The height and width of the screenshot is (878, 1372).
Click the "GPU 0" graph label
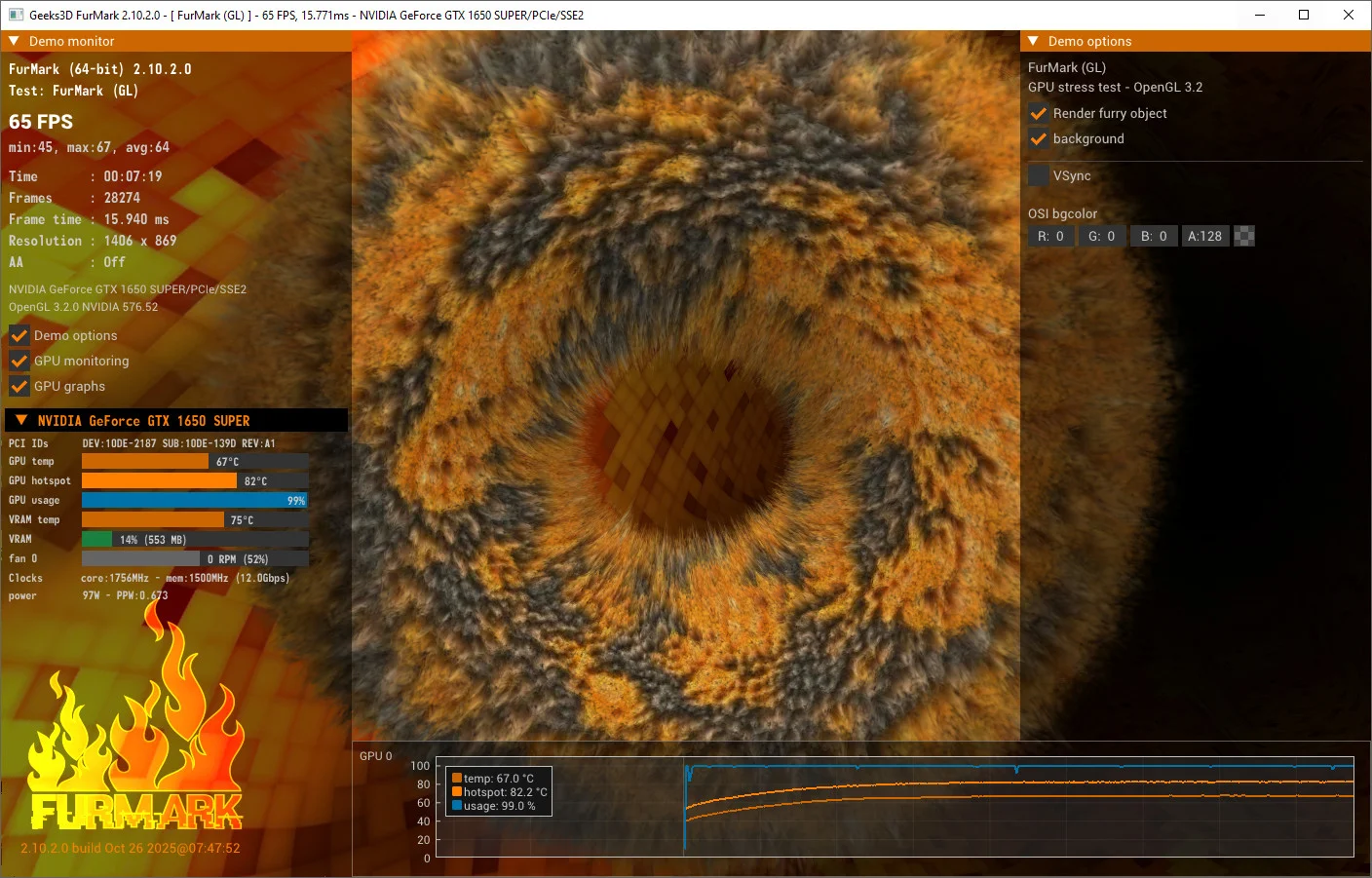[375, 756]
